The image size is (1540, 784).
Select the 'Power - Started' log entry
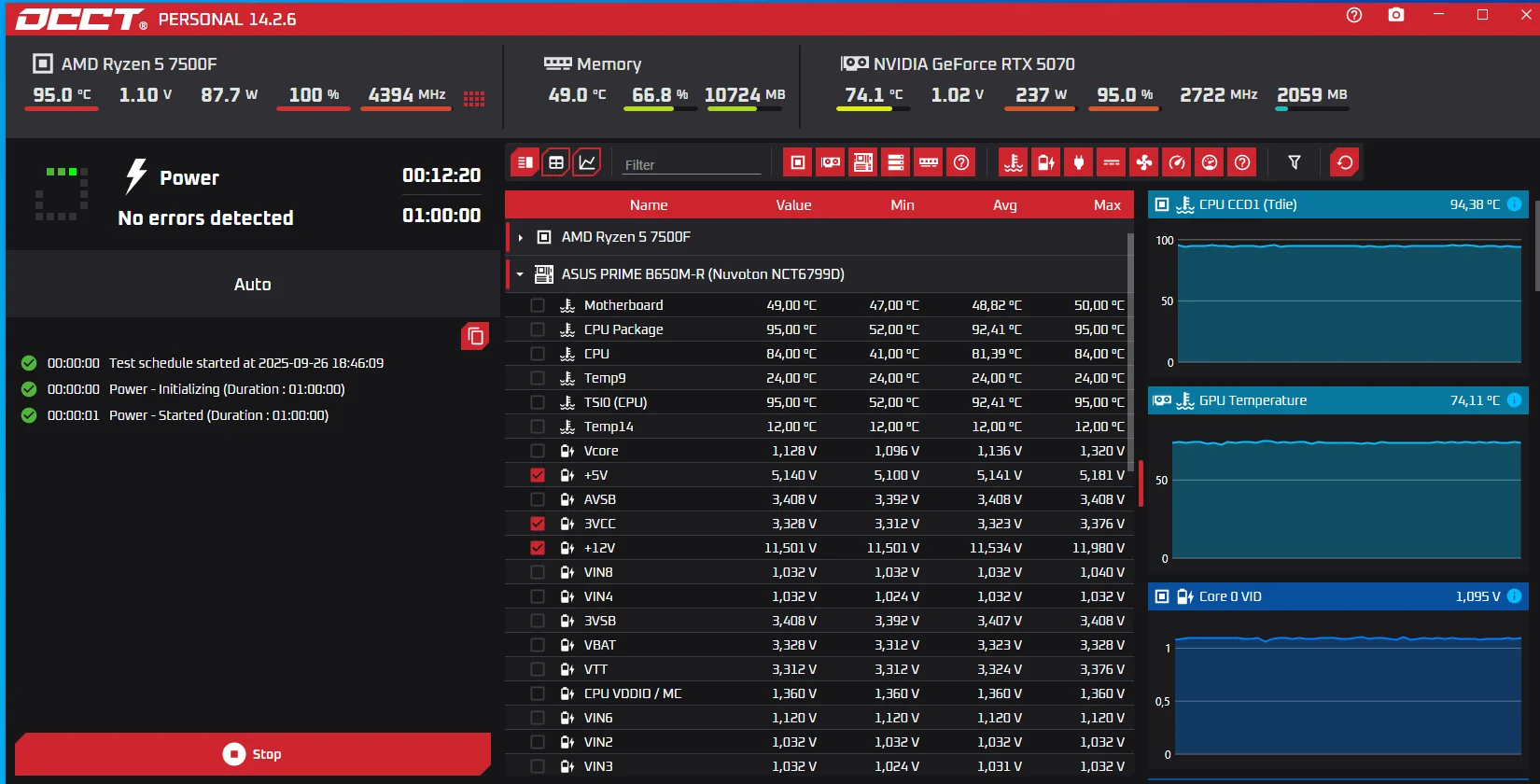[218, 415]
